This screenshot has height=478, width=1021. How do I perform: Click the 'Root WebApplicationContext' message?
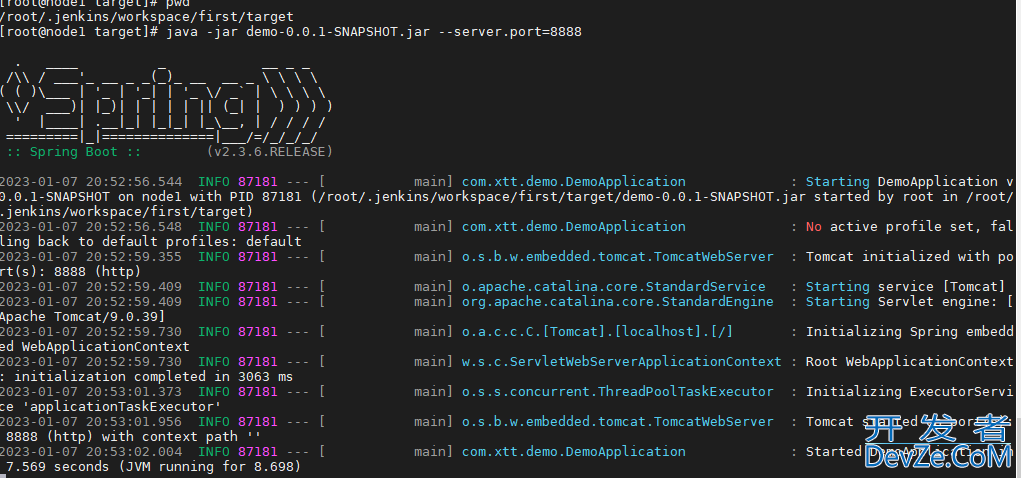click(910, 361)
